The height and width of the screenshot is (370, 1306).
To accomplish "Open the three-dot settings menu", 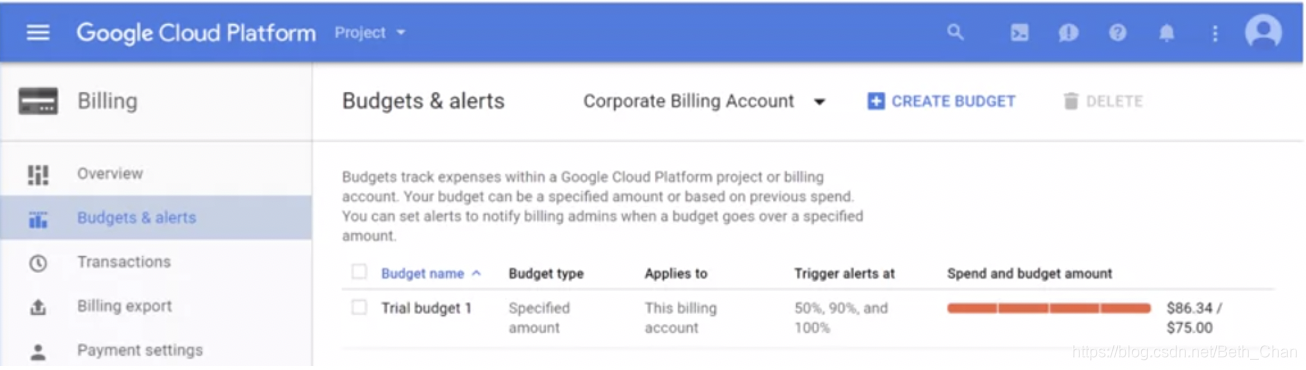I will pos(1215,33).
